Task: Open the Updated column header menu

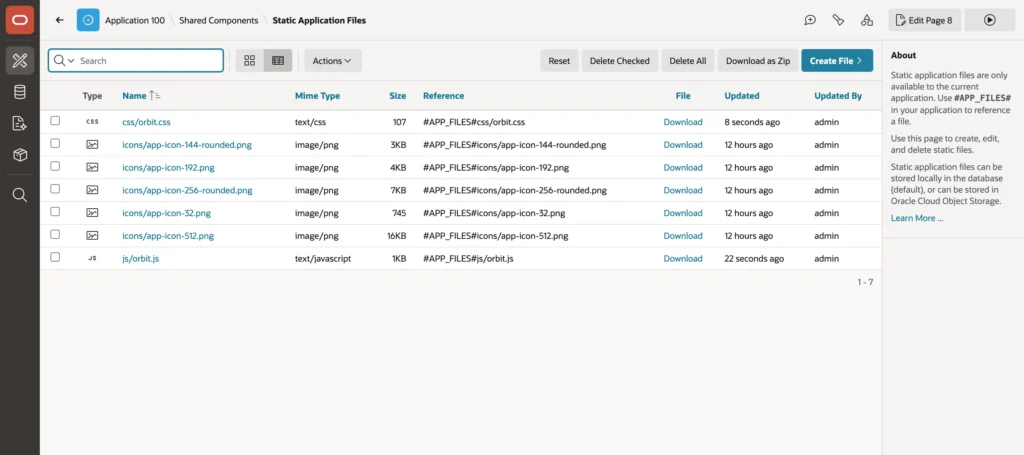Action: point(742,96)
